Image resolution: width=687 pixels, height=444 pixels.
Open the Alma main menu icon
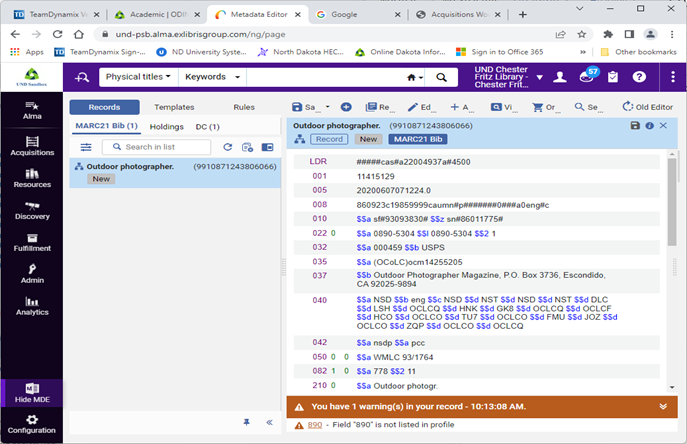[32, 110]
